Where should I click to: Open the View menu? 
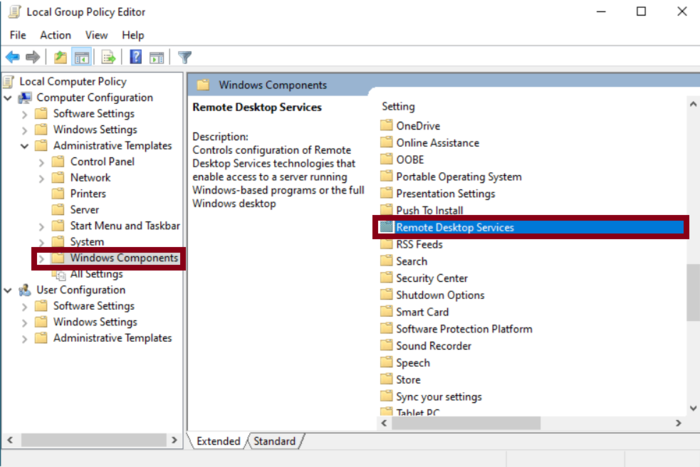pyautogui.click(x=96, y=35)
